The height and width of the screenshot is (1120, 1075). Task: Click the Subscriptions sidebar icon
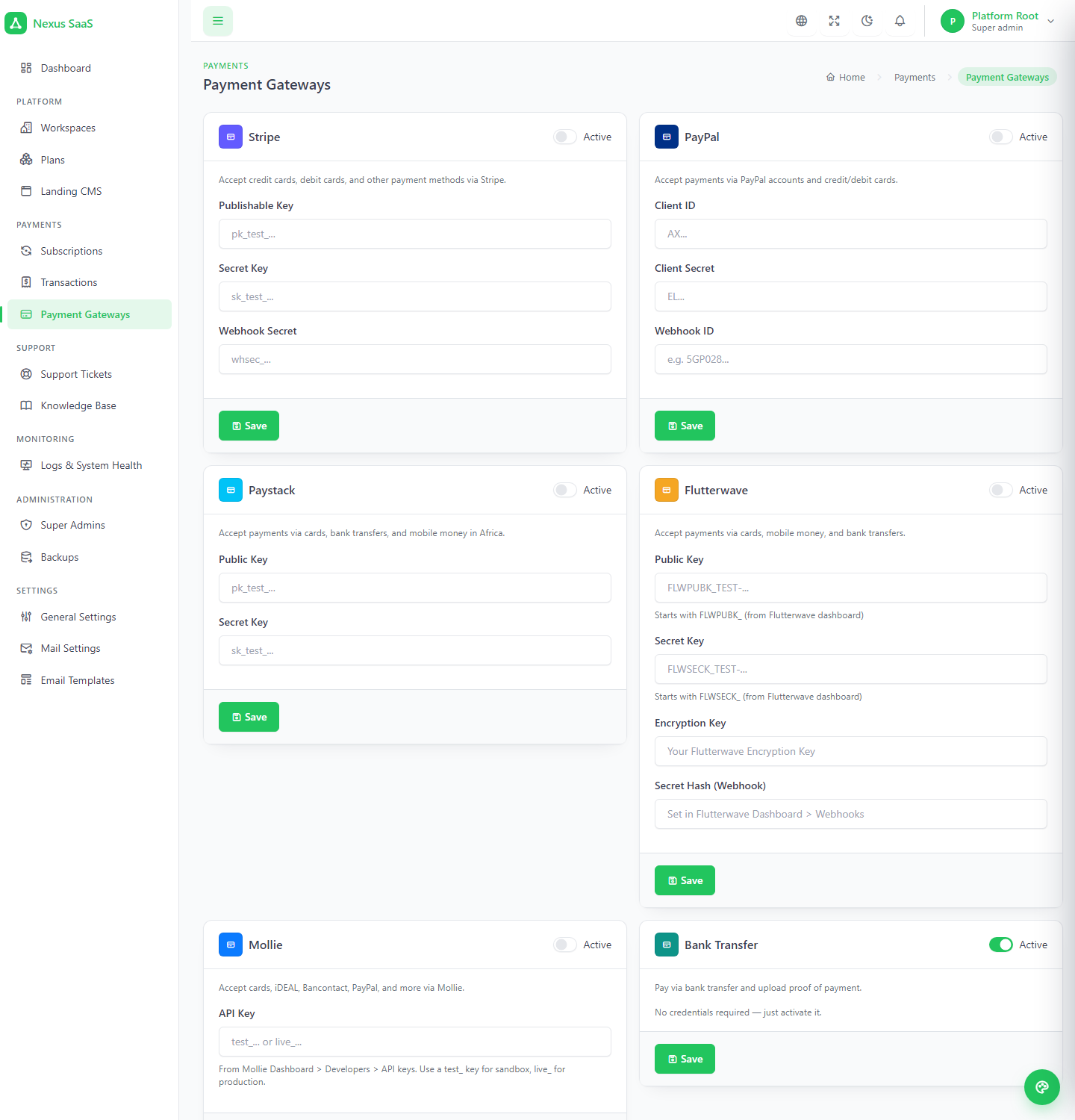pyautogui.click(x=26, y=251)
